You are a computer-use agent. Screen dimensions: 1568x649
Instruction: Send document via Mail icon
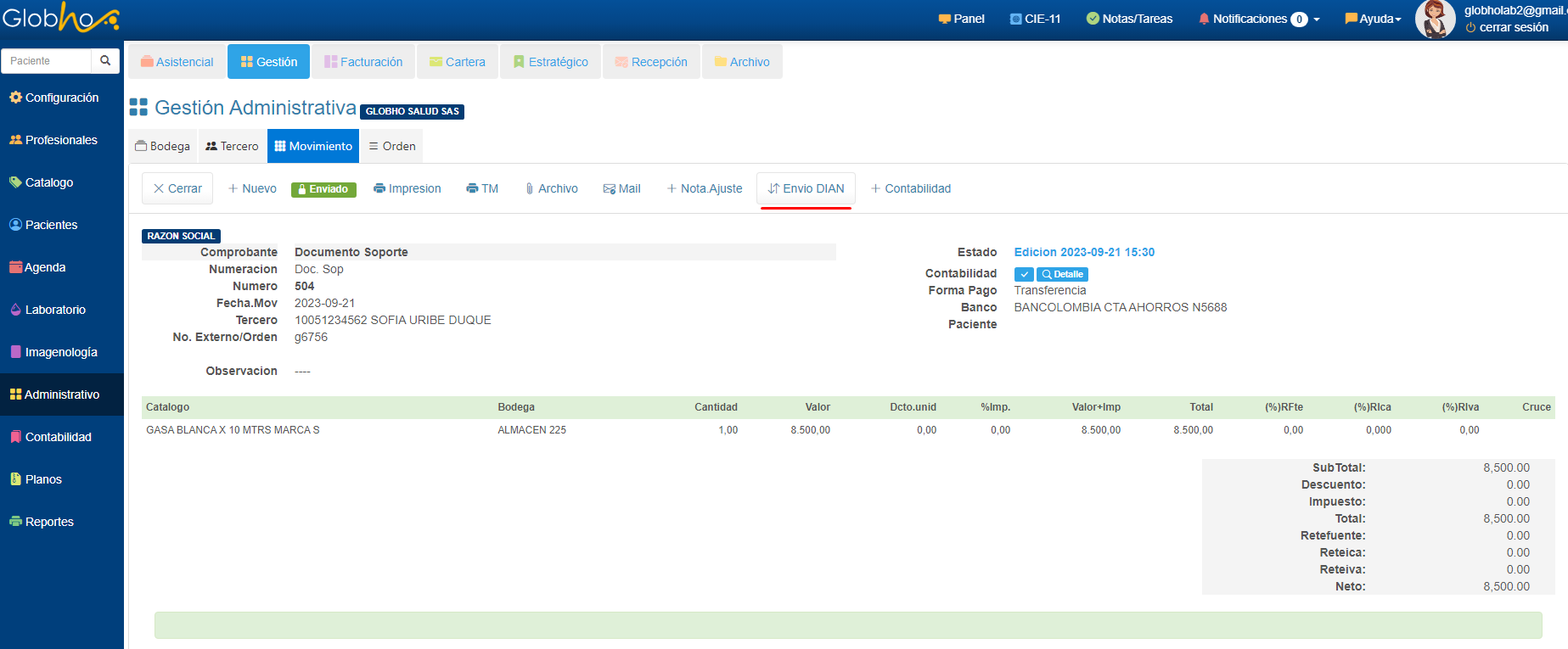[x=621, y=188]
